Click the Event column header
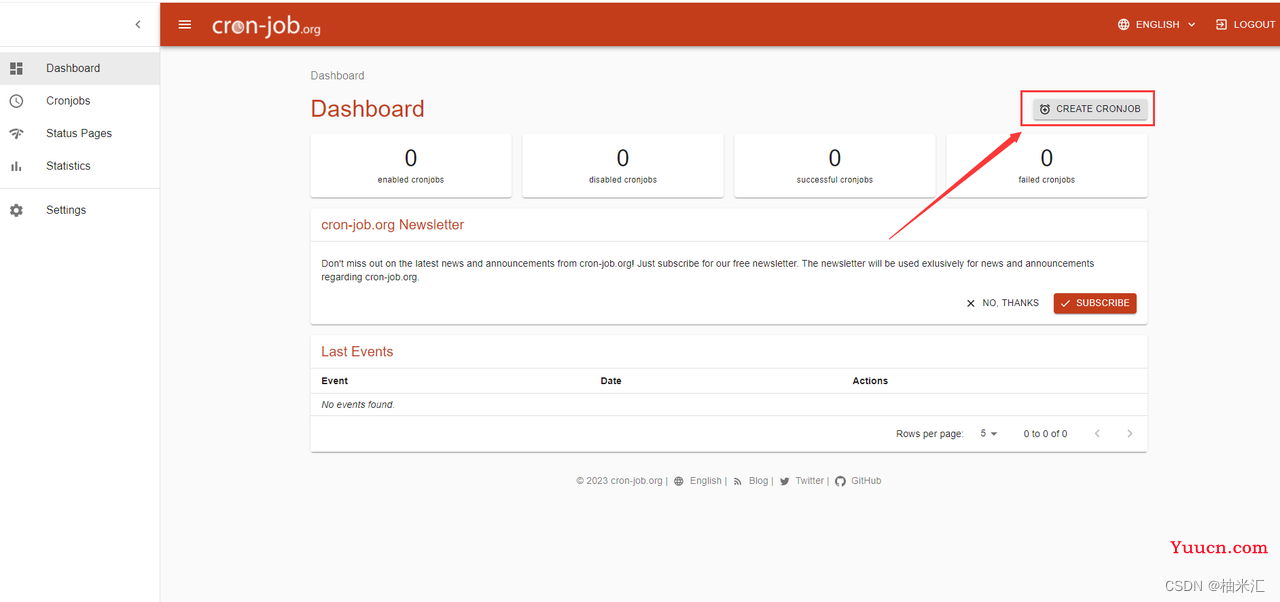The image size is (1280, 602). point(335,381)
